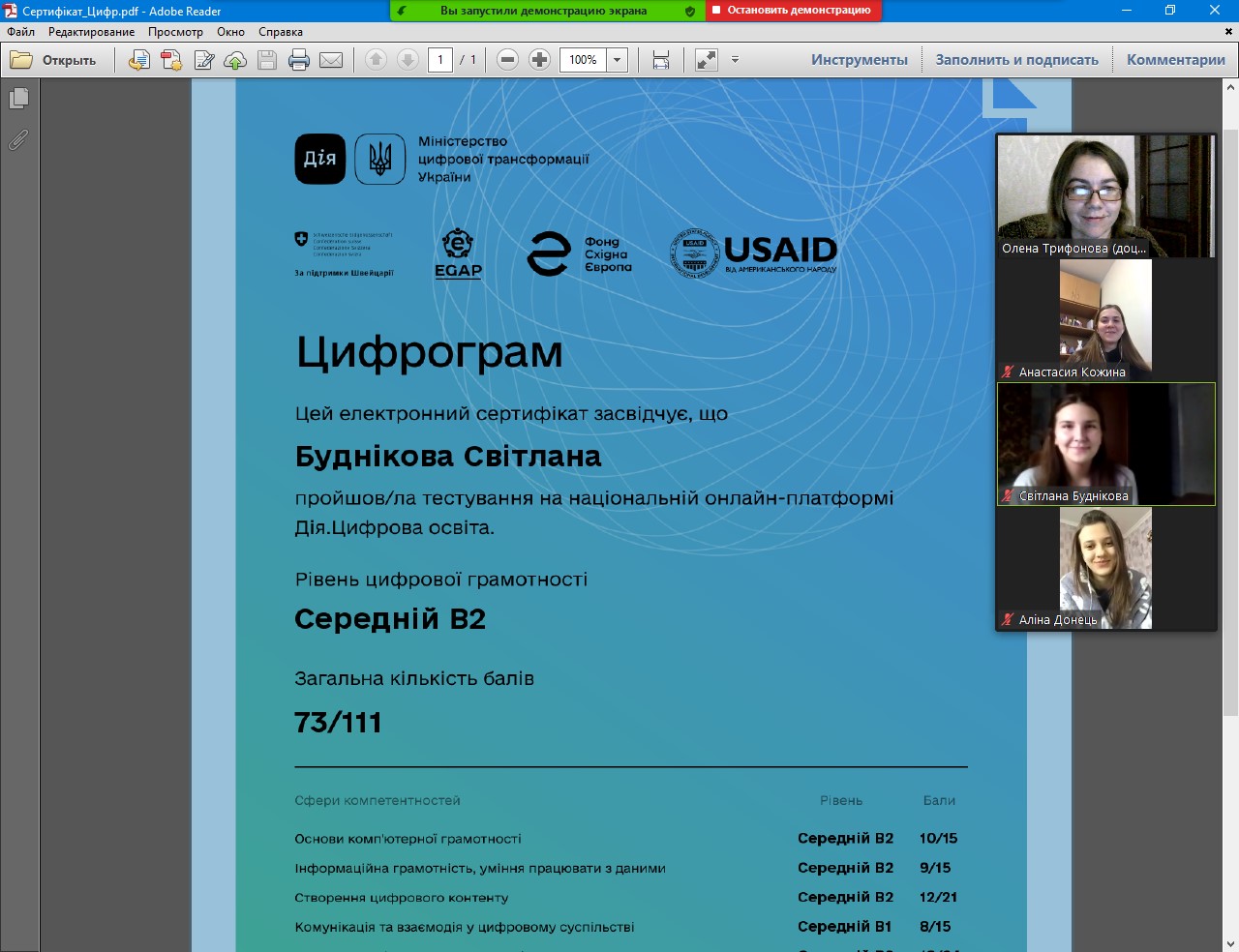Send the file by email envelope icon
Screen dimensions: 1239x952
pos(331,60)
